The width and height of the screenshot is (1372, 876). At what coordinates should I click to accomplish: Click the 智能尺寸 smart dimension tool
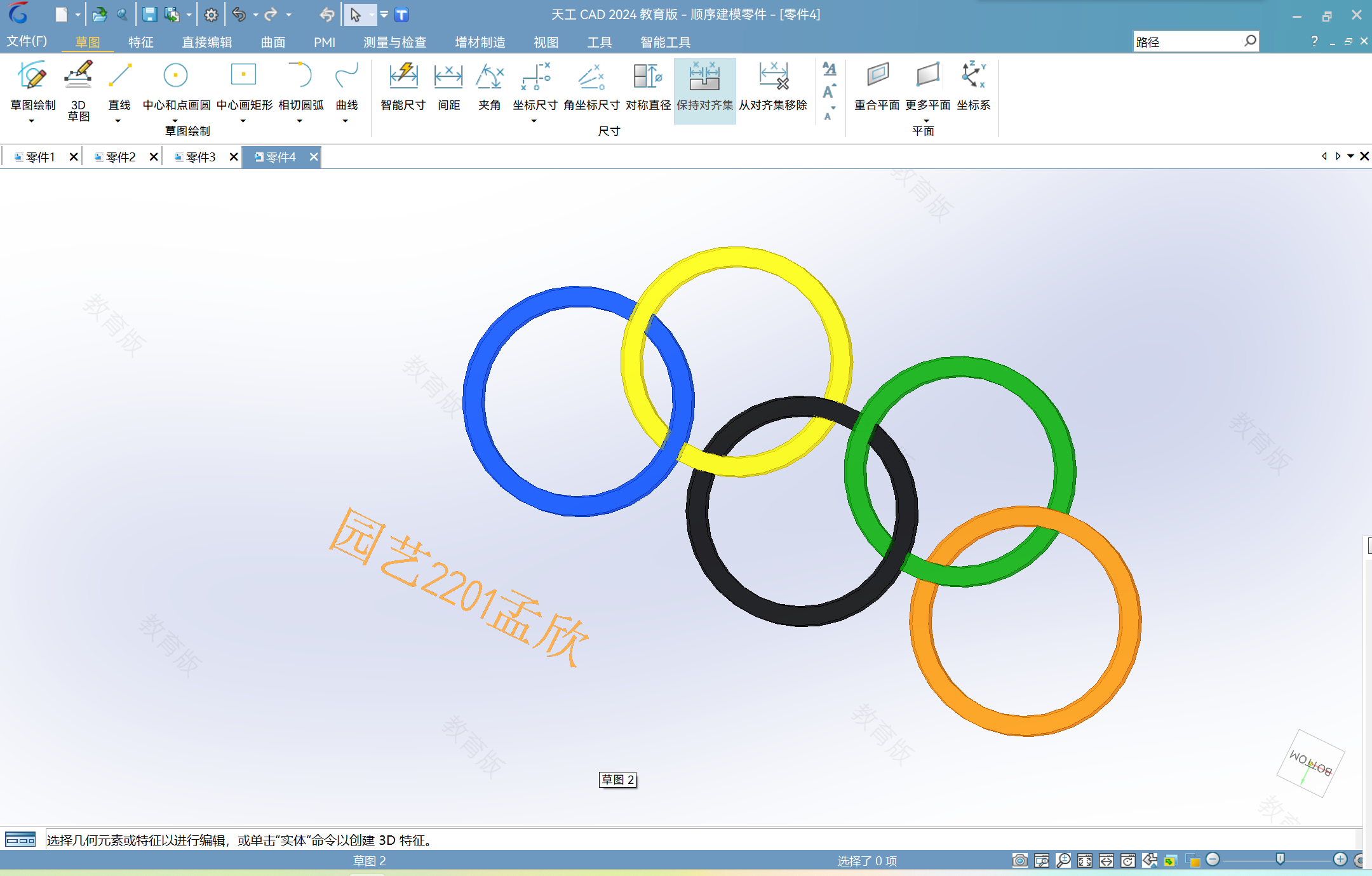pyautogui.click(x=403, y=87)
